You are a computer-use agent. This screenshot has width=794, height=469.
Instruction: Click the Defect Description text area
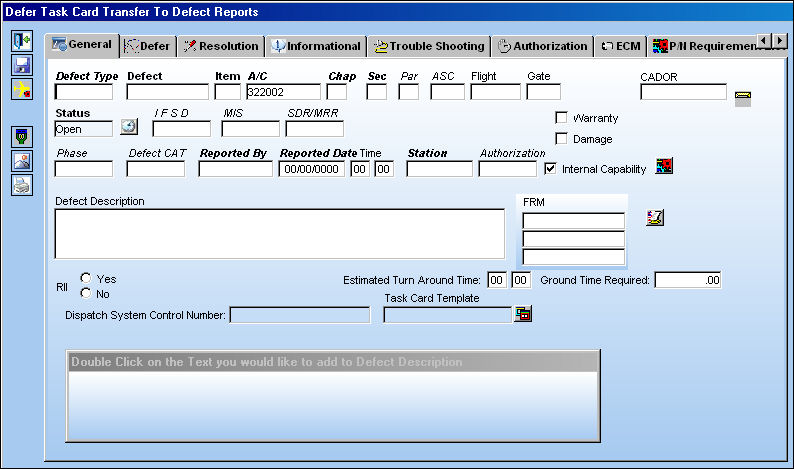[280, 234]
